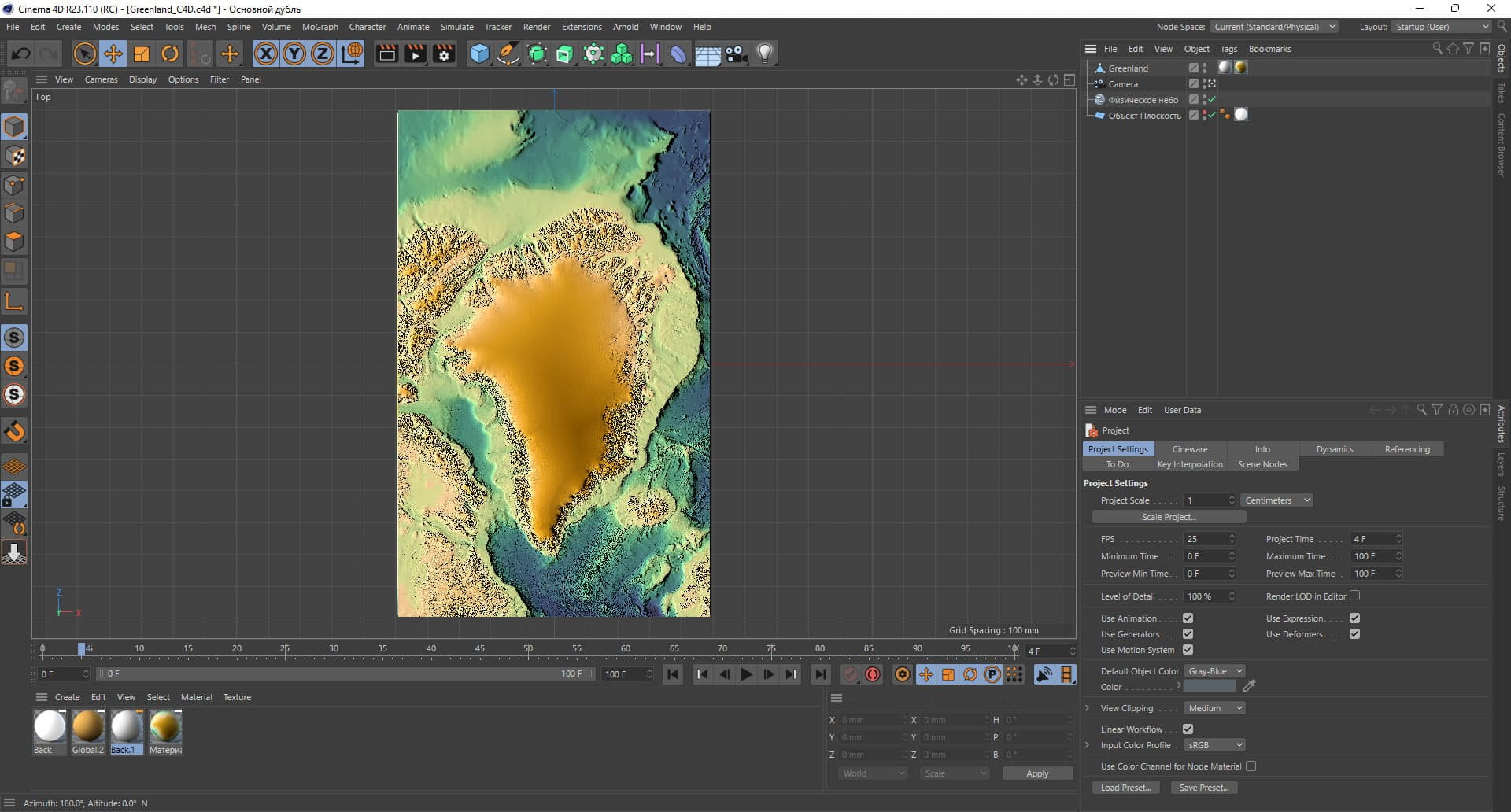
Task: Click Go to Start of timeline
Action: pos(673,674)
